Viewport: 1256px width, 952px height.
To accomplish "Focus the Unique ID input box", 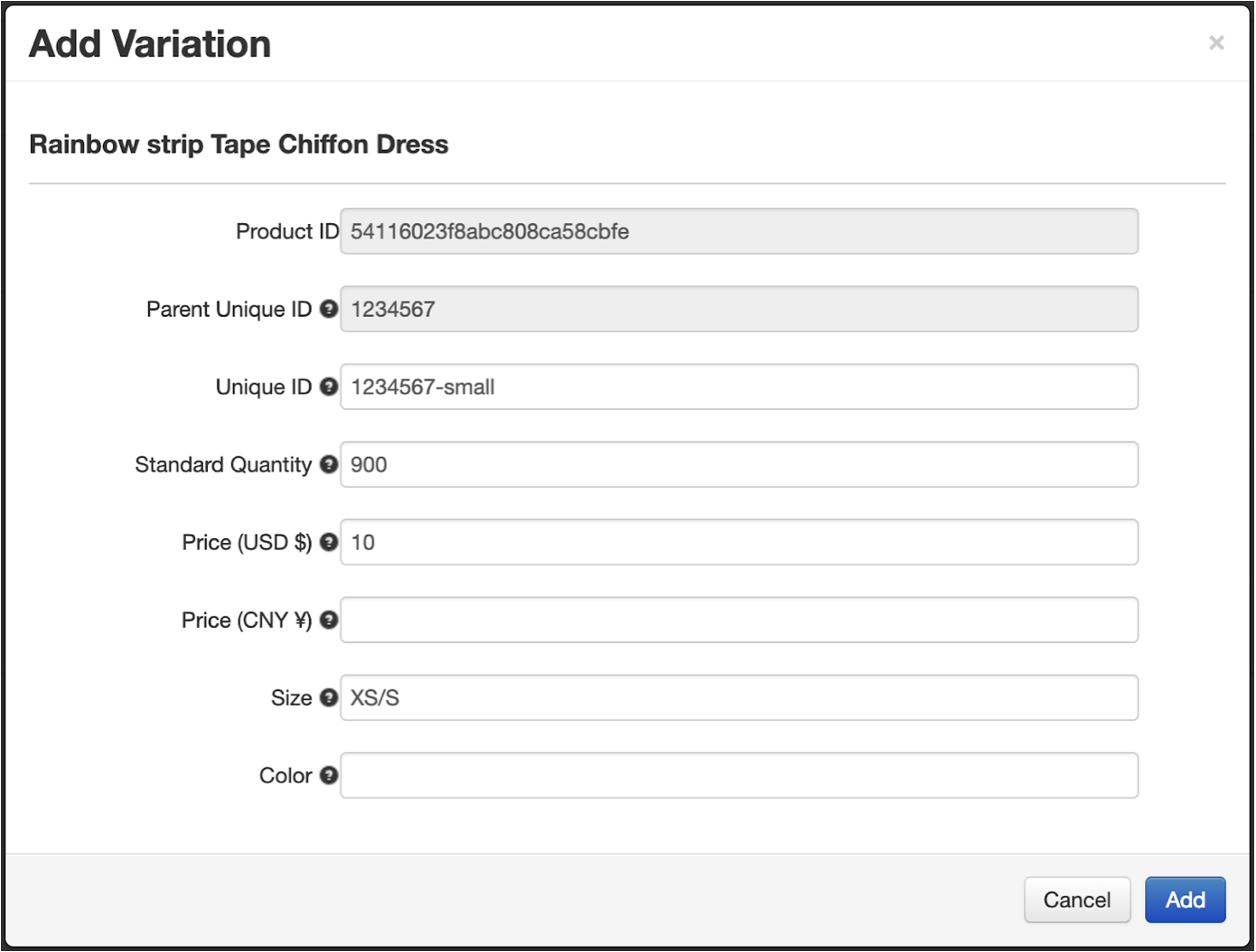I will pyautogui.click(x=738, y=387).
